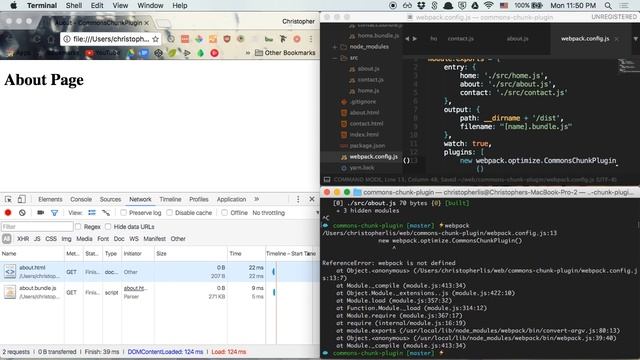Filter requests by CSS type
The width and height of the screenshot is (640, 360).
click(51, 239)
